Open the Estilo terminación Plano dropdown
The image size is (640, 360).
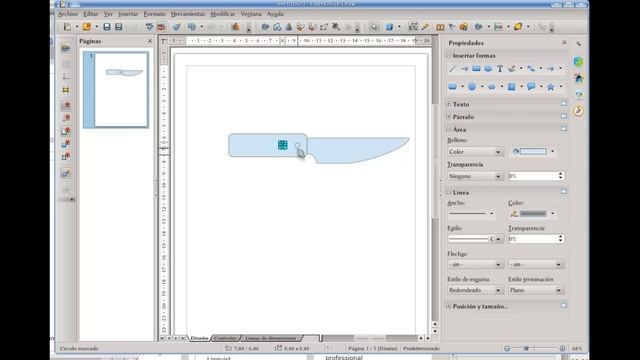pos(536,290)
